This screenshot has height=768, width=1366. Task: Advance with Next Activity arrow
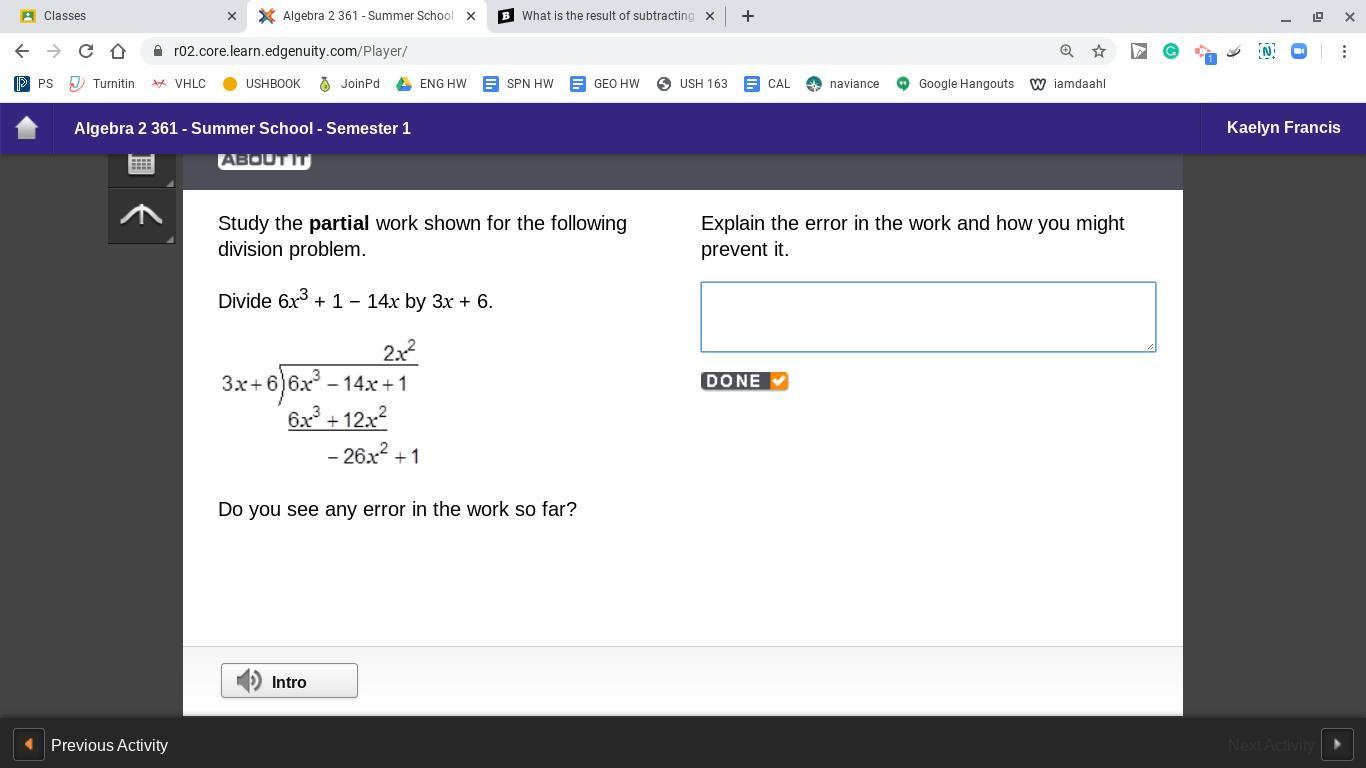click(1337, 745)
